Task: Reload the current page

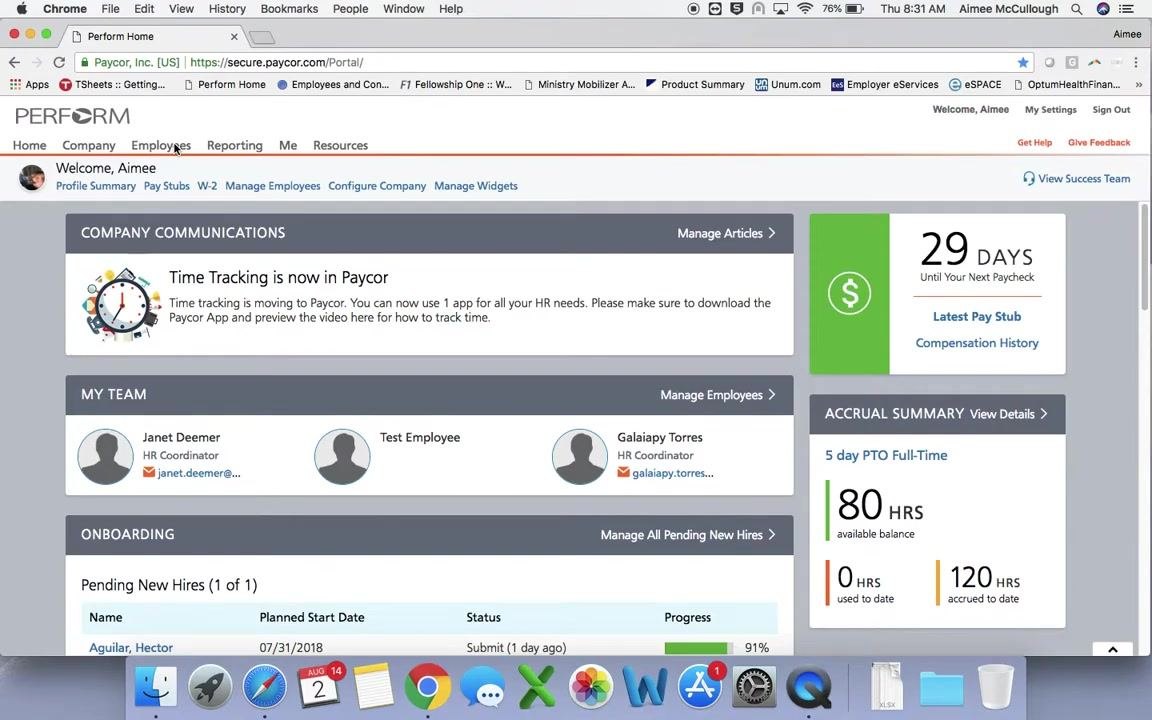Action: pos(60,62)
